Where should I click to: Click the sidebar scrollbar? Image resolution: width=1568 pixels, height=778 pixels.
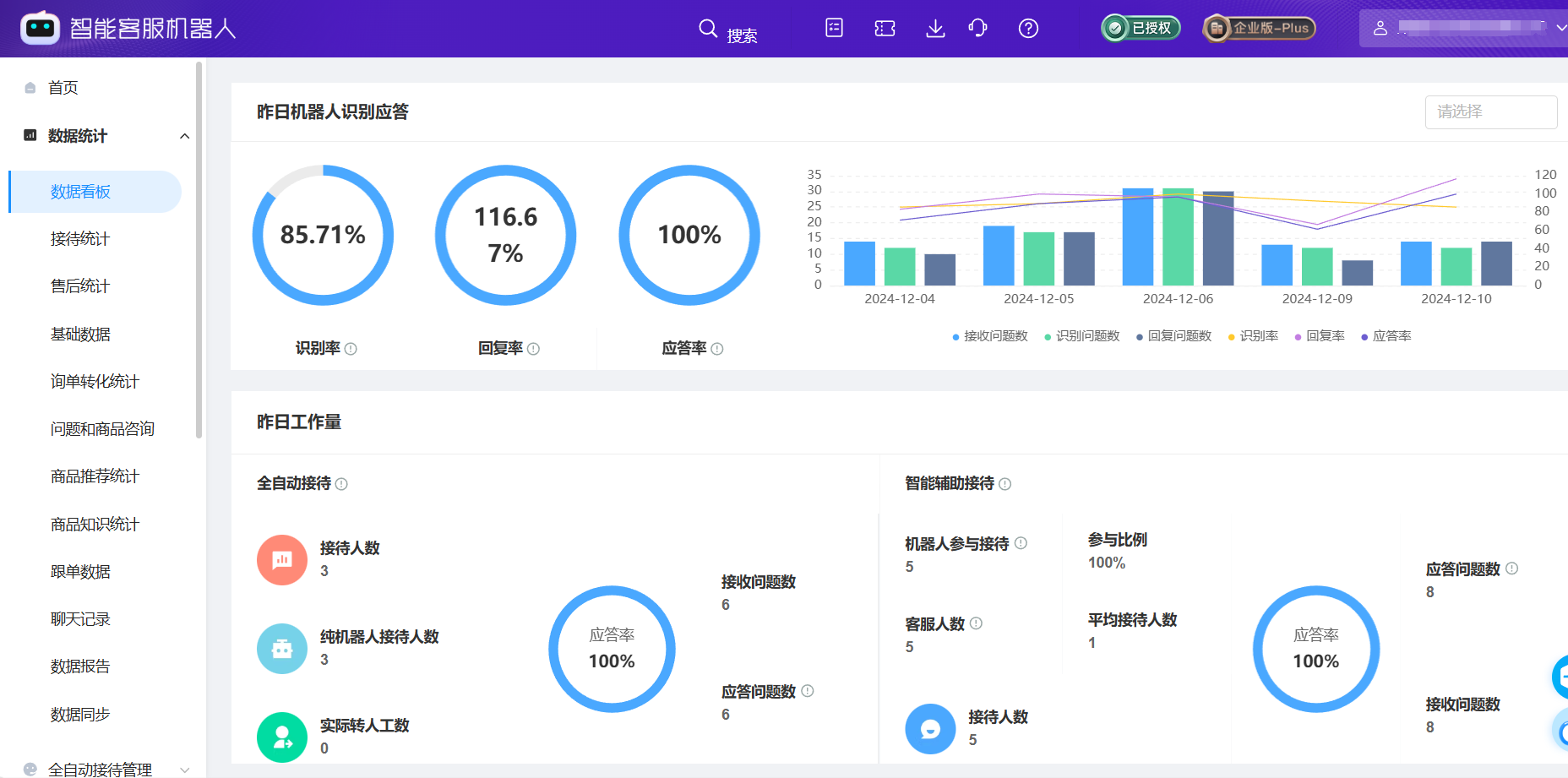click(199, 249)
